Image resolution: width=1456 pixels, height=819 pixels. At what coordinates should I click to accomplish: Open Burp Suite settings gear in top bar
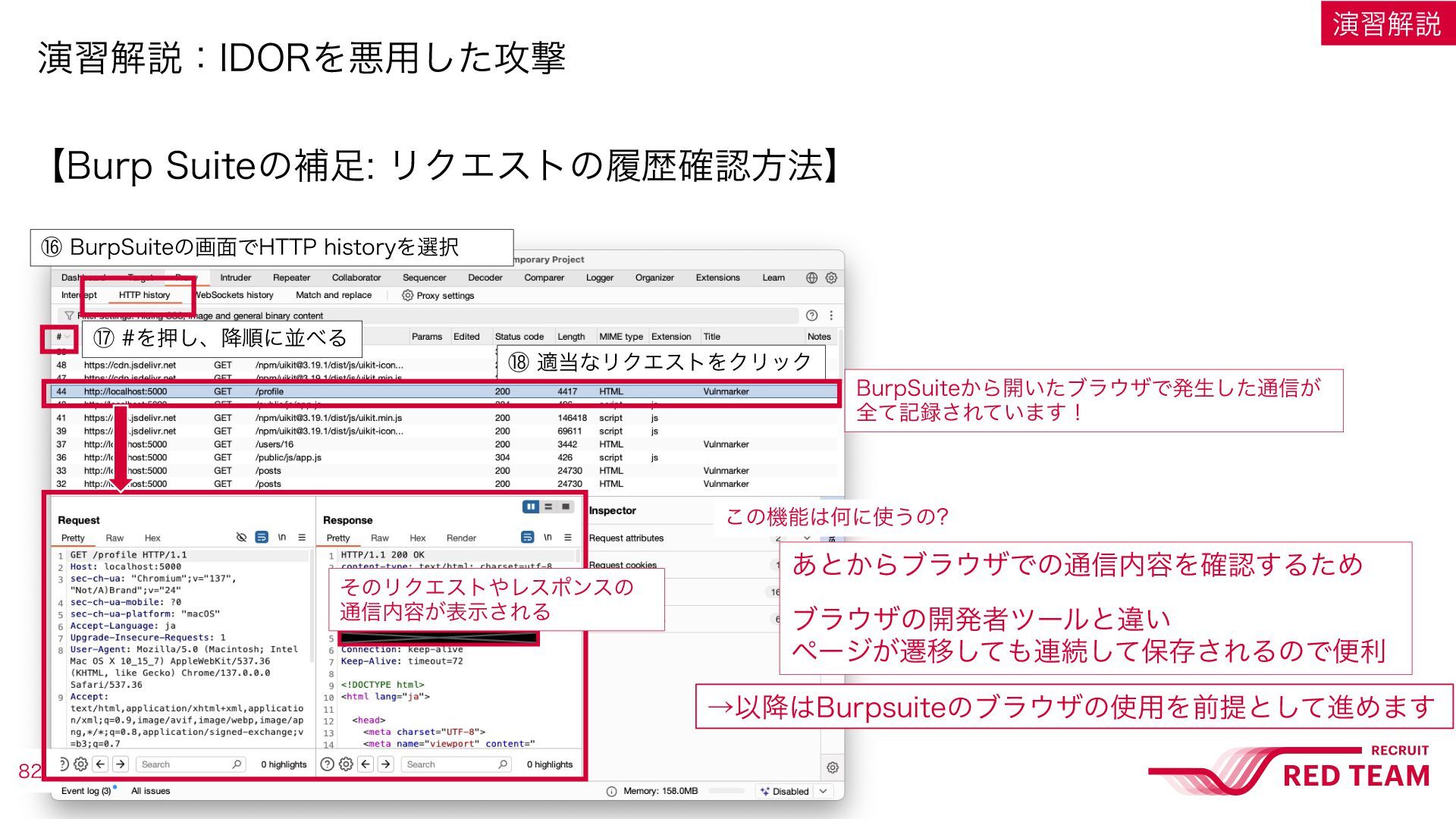(x=831, y=278)
